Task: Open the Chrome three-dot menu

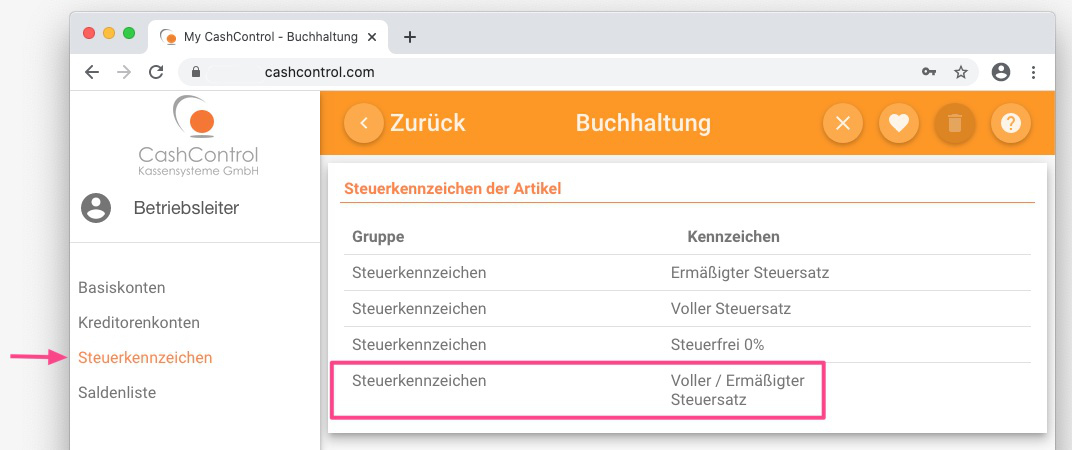Action: (1033, 72)
